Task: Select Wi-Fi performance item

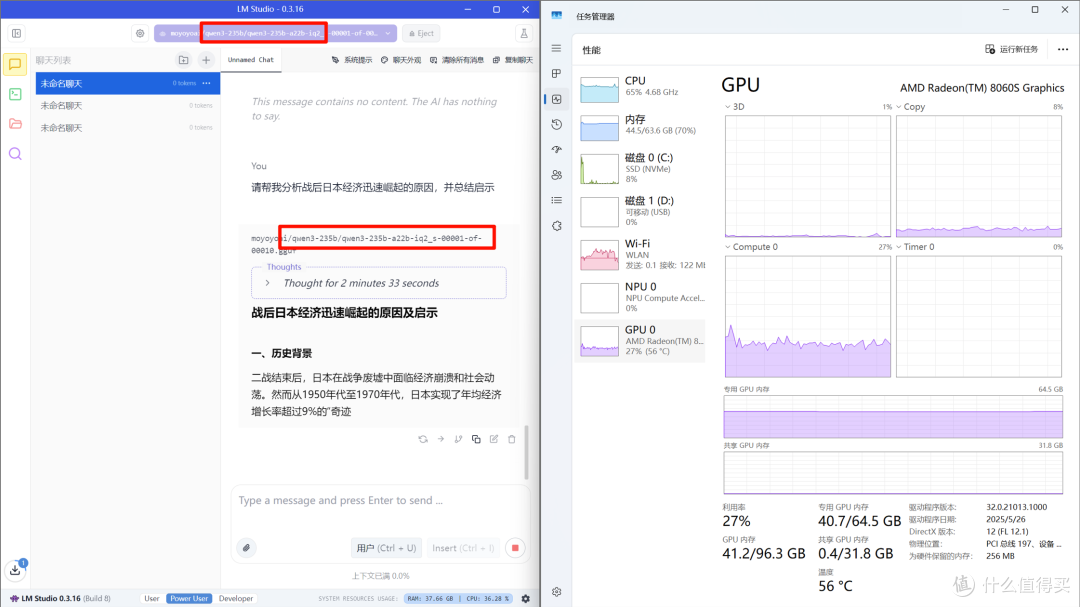Action: (642, 254)
